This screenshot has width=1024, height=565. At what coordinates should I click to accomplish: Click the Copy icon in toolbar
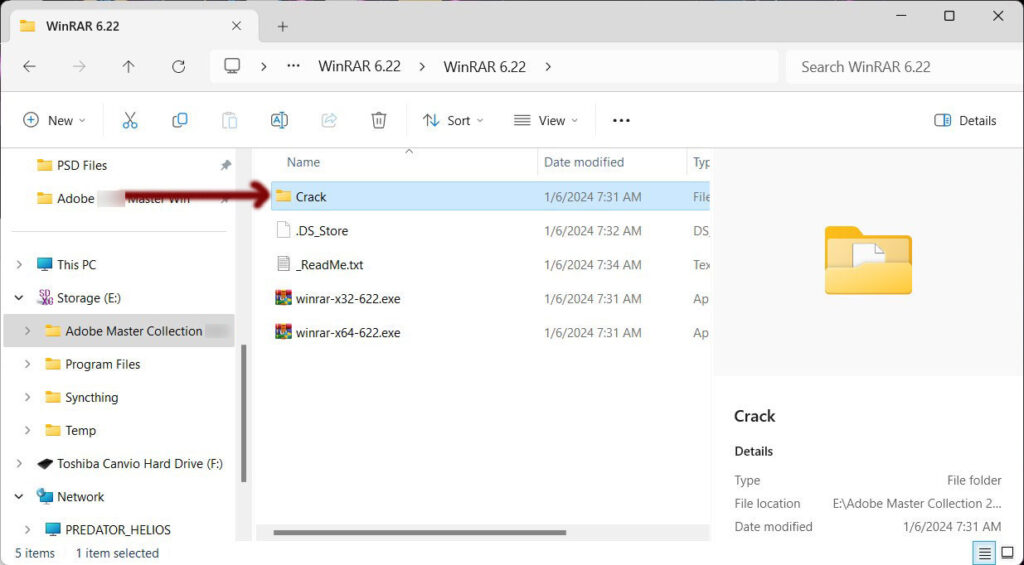pyautogui.click(x=180, y=120)
